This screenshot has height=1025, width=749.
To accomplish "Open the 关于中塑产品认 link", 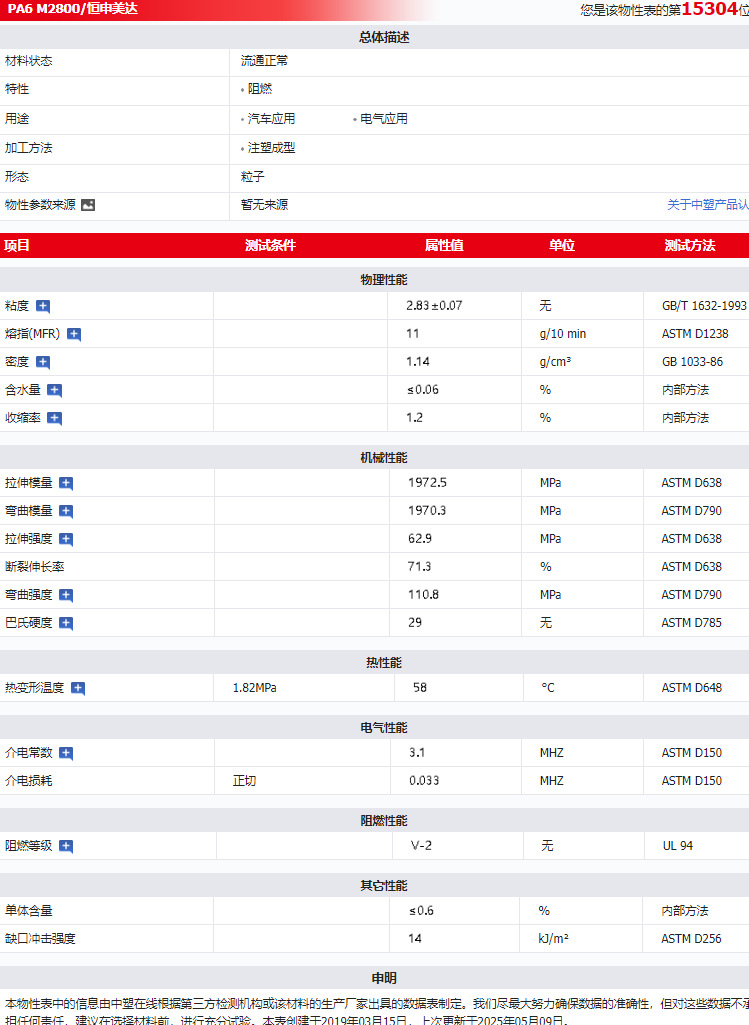I will (708, 205).
